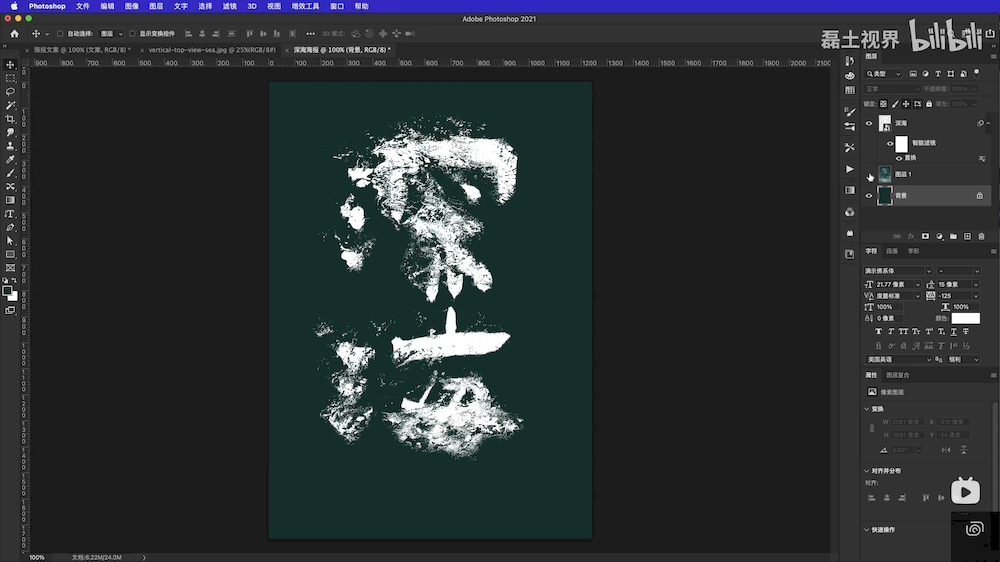This screenshot has height=562, width=1000.
Task: Enable the 显示变换控件 checkbox
Action: [133, 34]
